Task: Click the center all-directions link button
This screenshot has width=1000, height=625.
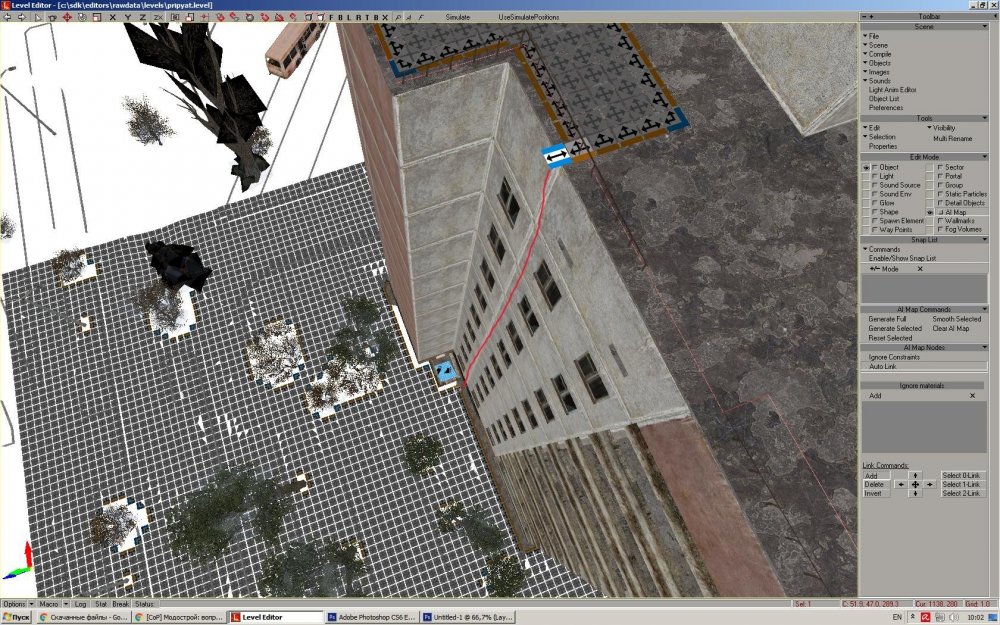Action: [x=915, y=484]
